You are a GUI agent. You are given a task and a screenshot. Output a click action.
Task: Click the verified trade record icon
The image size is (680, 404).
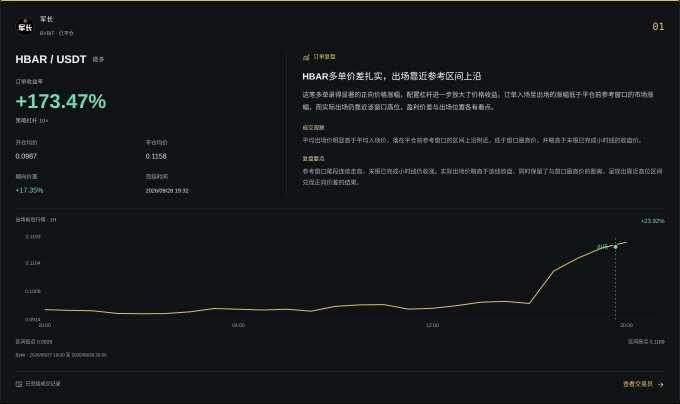(x=19, y=384)
